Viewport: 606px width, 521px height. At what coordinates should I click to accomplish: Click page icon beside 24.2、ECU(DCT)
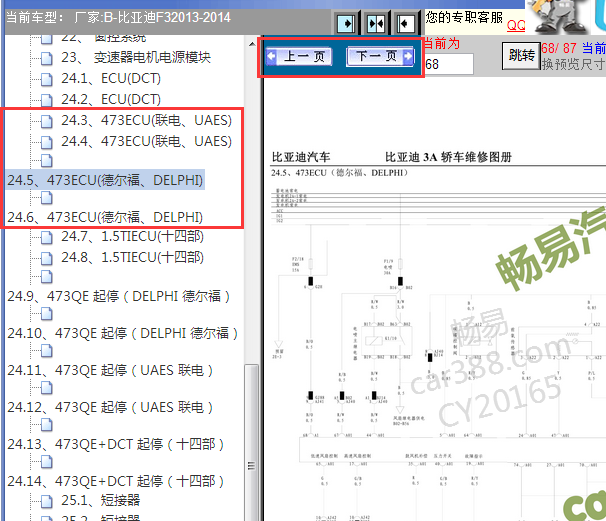click(x=47, y=100)
